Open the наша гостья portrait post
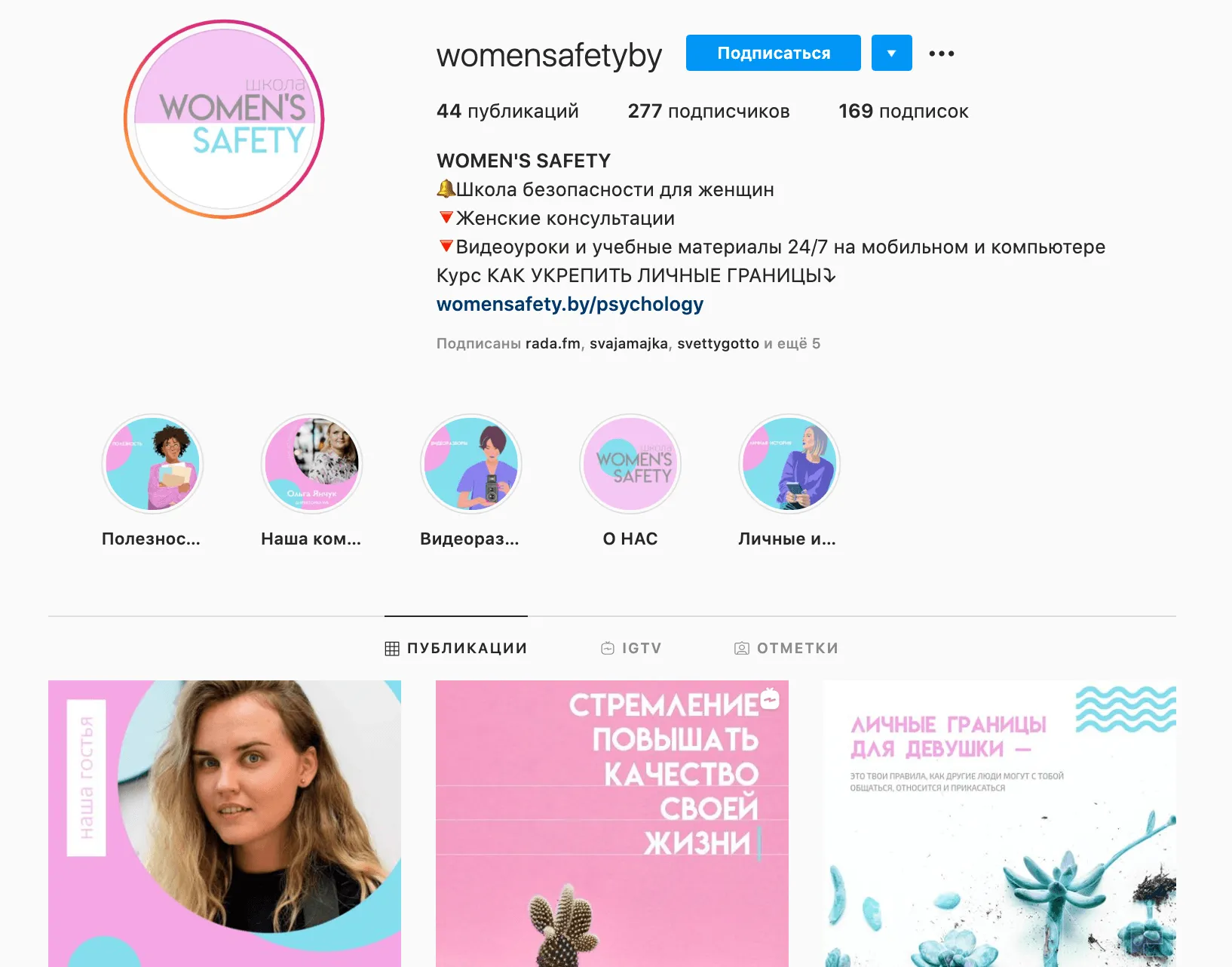The height and width of the screenshot is (967, 1232). 225,824
